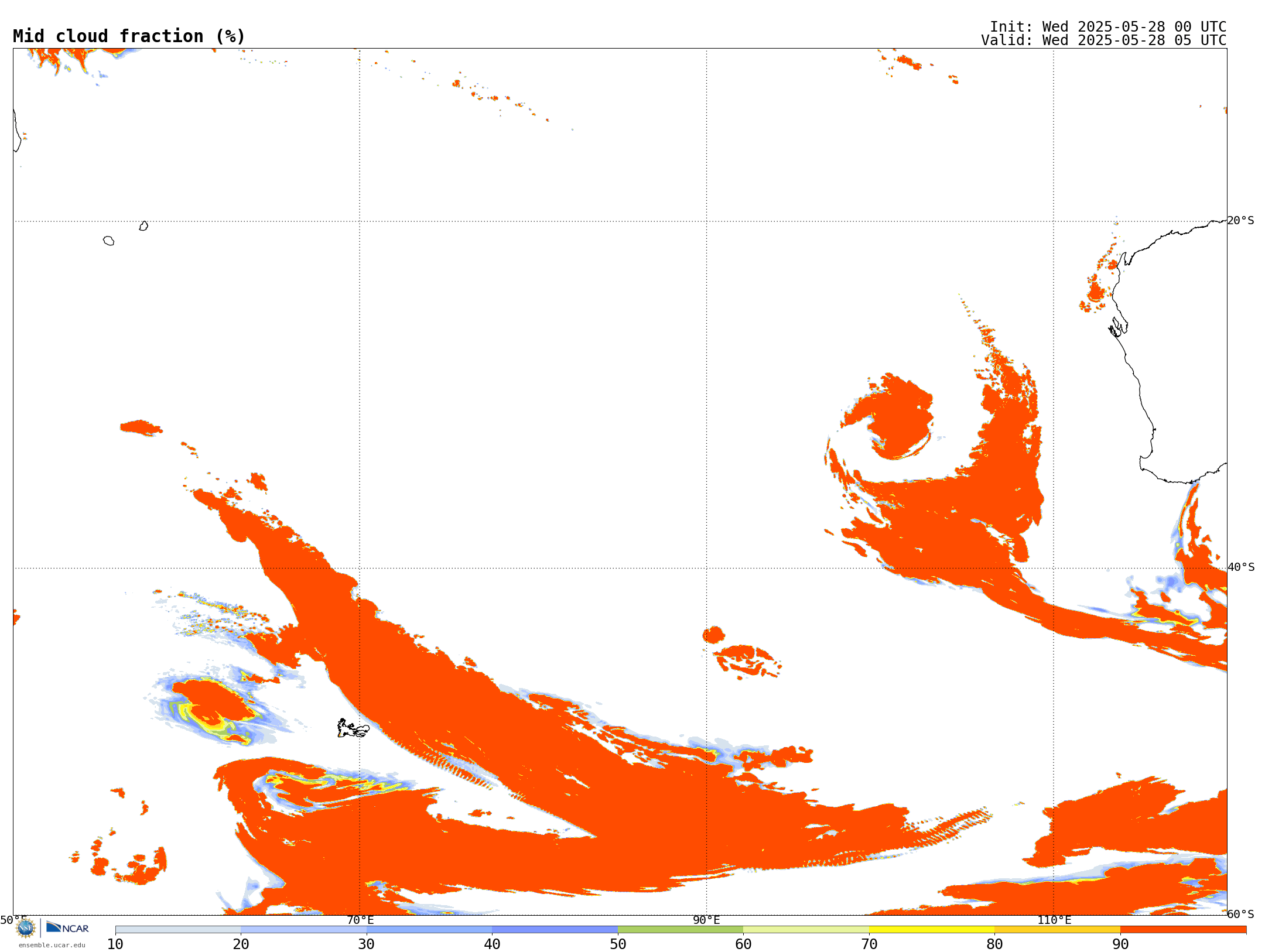Click the periwinkle 40–50 colorbar segment
1265x952 pixels.
click(555, 930)
